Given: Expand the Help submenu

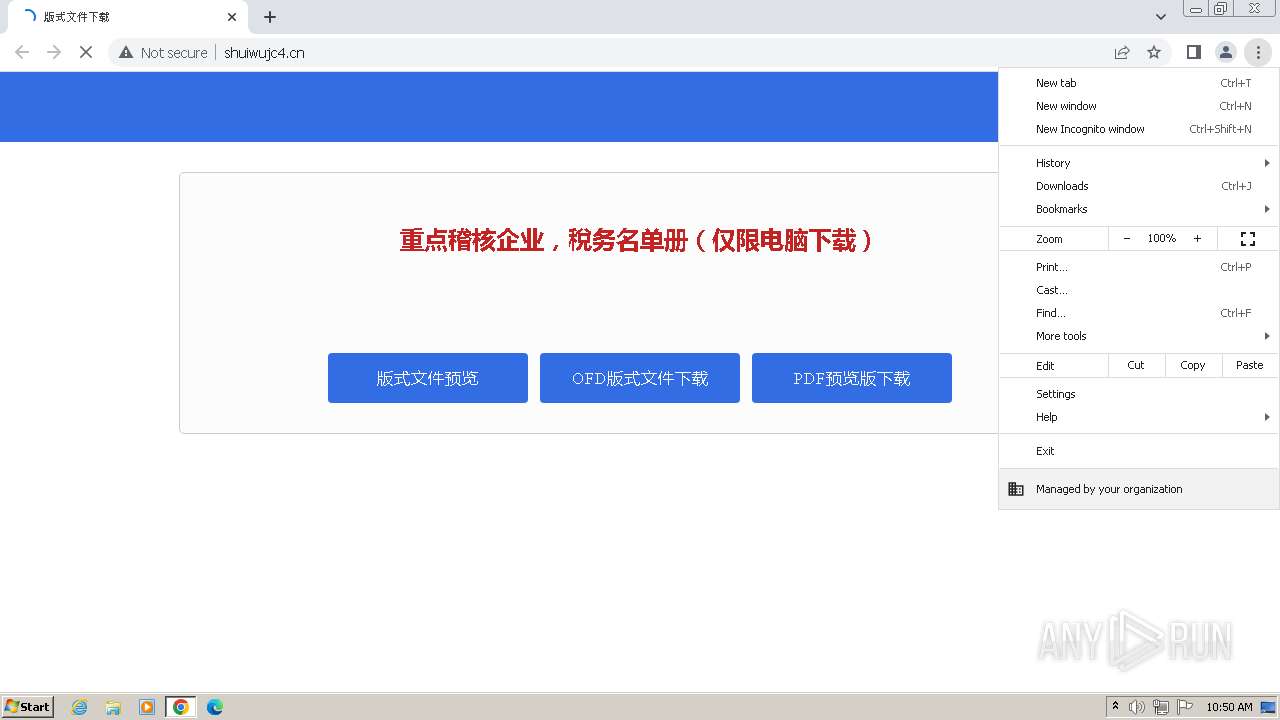Looking at the screenshot, I should coord(1139,417).
